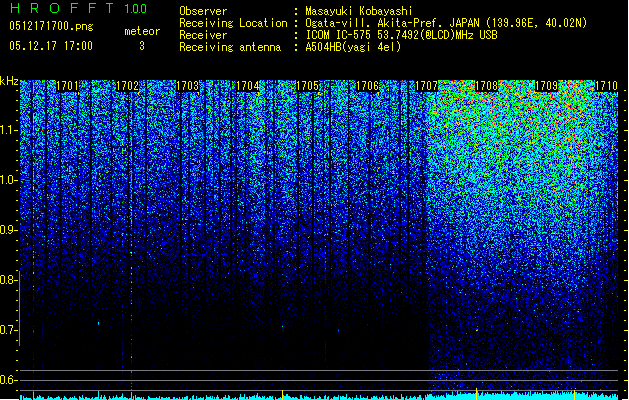Click the 0.9 frequency axis label
The width and height of the screenshot is (629, 400).
click(8, 230)
